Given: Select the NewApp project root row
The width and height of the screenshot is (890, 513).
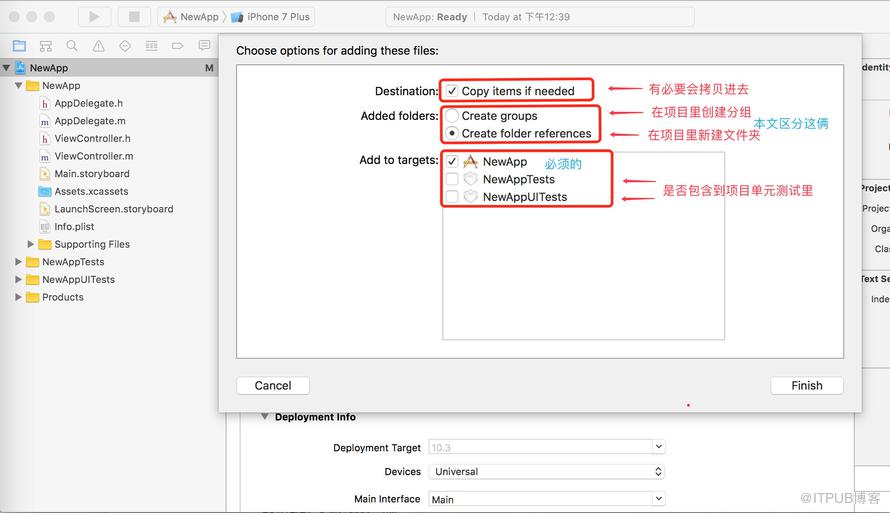Looking at the screenshot, I should click(109, 68).
